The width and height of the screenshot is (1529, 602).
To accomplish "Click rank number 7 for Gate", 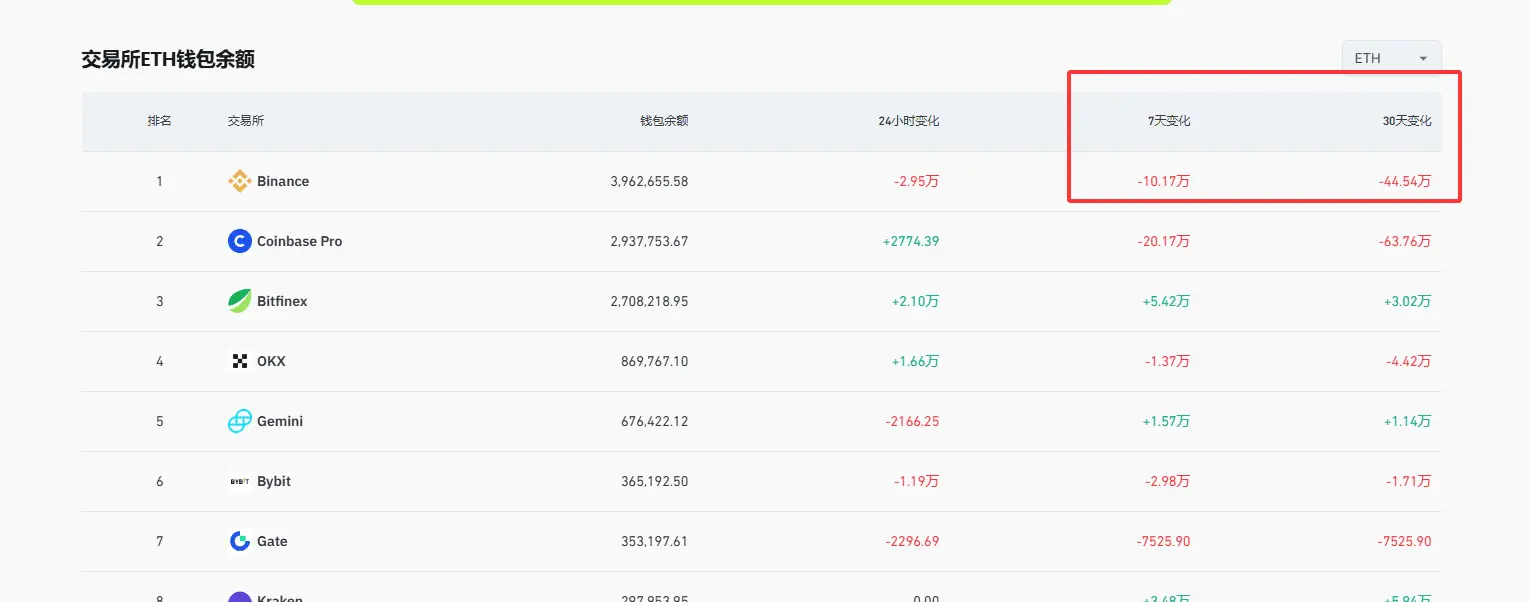I will pyautogui.click(x=160, y=541).
